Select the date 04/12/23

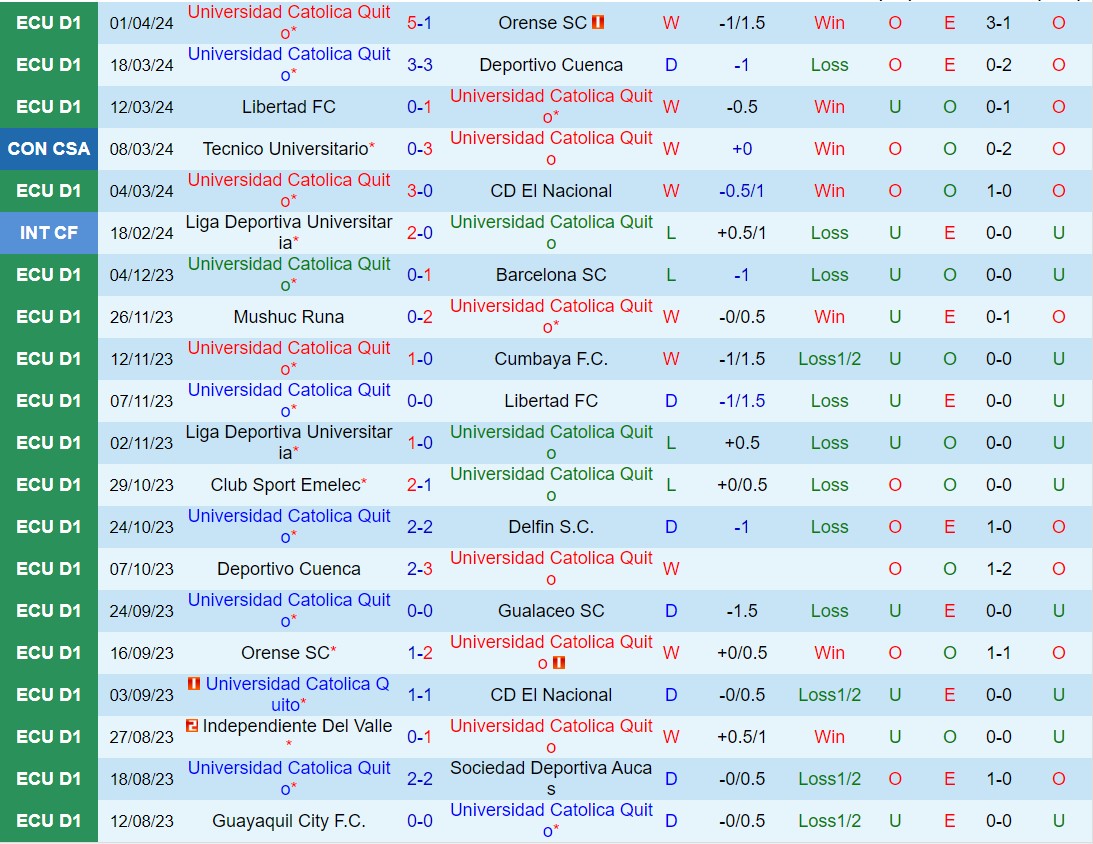(142, 275)
